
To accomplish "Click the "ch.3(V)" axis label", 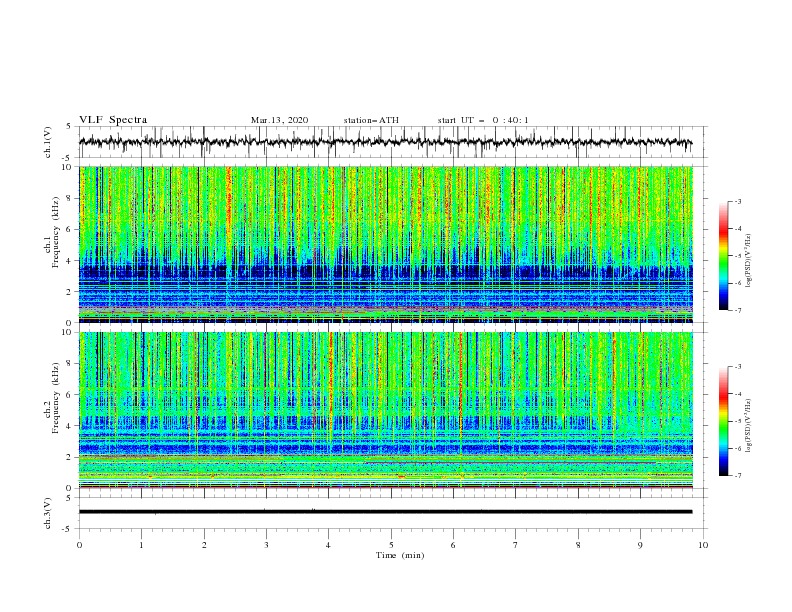I will pyautogui.click(x=48, y=513).
